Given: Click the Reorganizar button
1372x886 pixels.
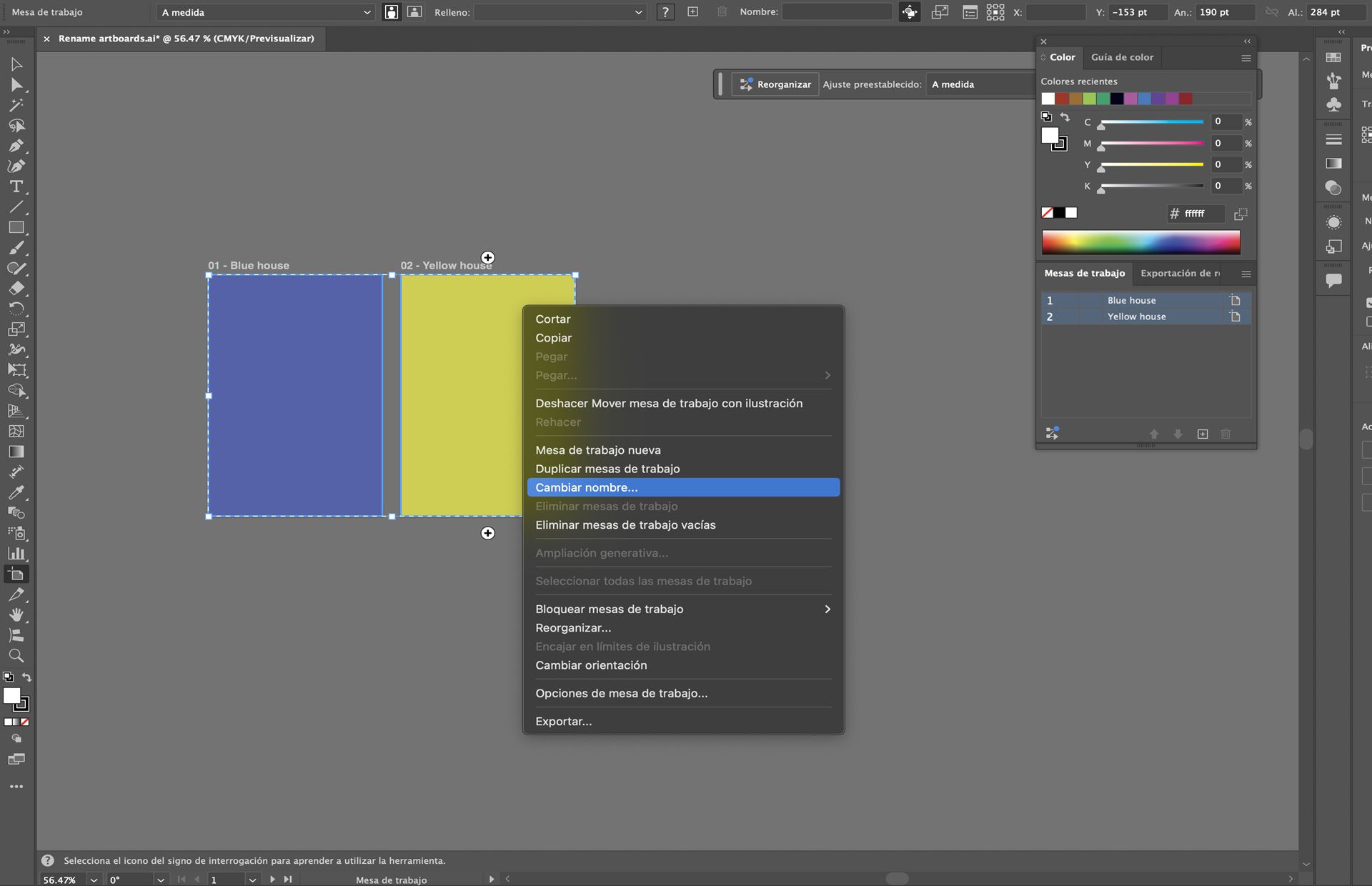Looking at the screenshot, I should pyautogui.click(x=775, y=84).
